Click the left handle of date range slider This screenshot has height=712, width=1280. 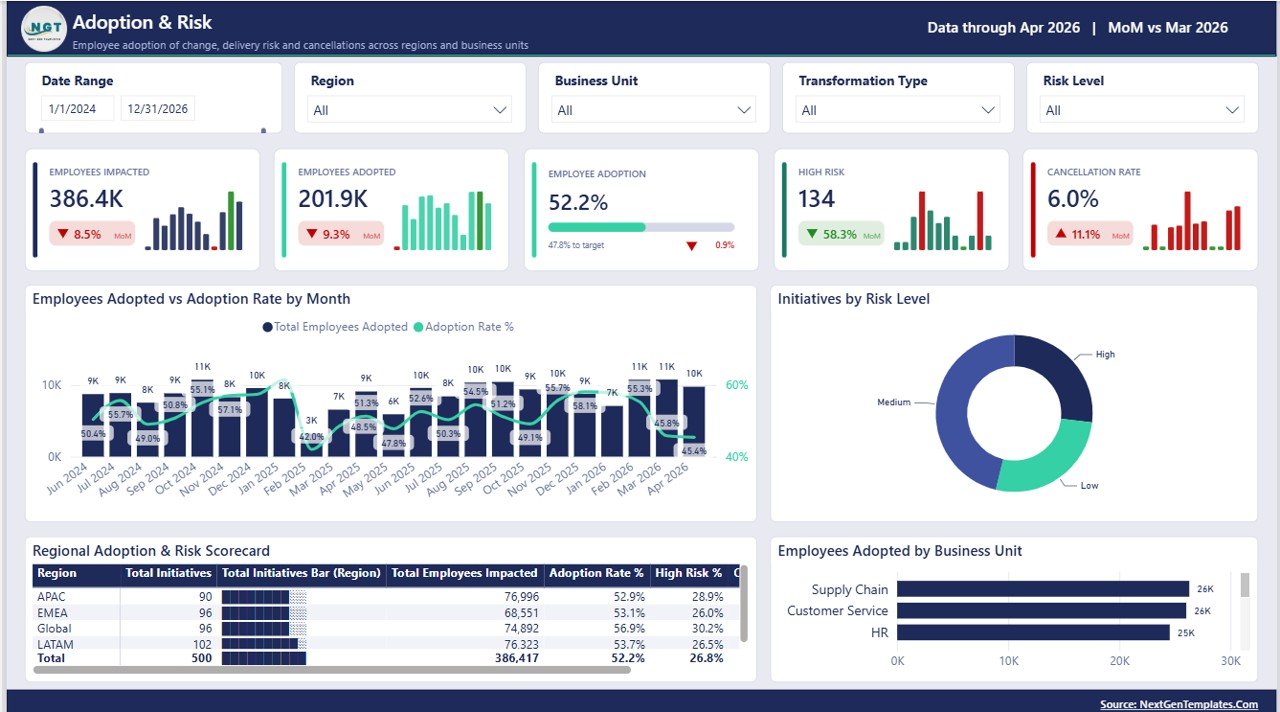42,130
